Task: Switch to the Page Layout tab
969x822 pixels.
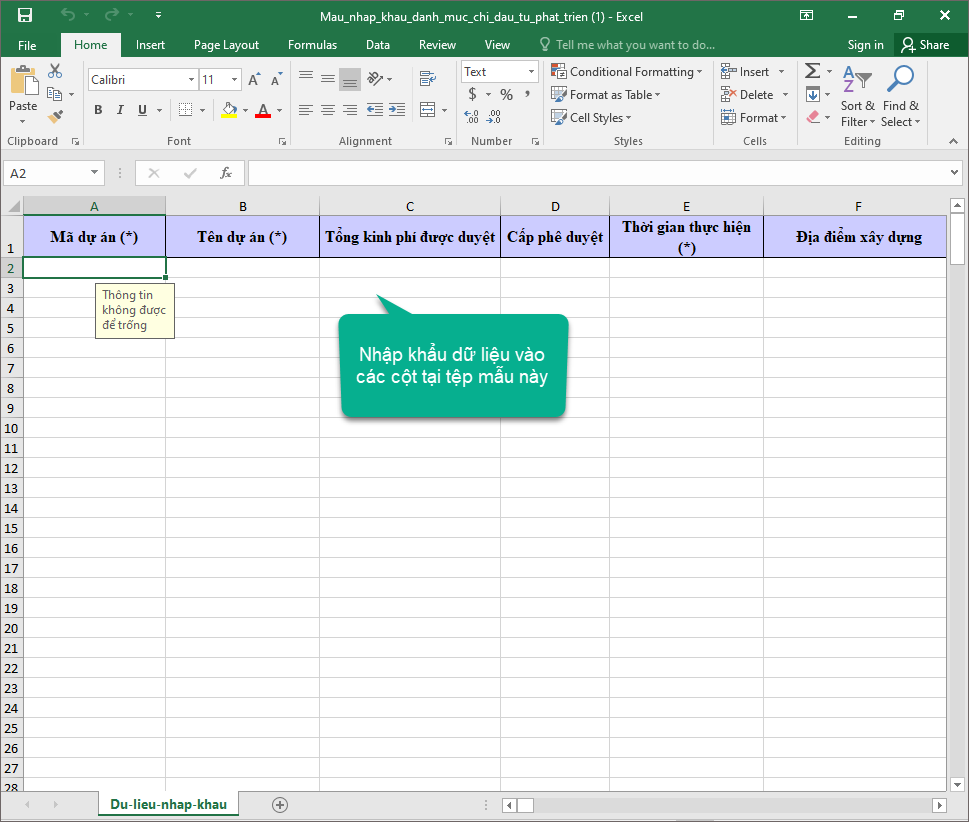Action: pos(226,45)
